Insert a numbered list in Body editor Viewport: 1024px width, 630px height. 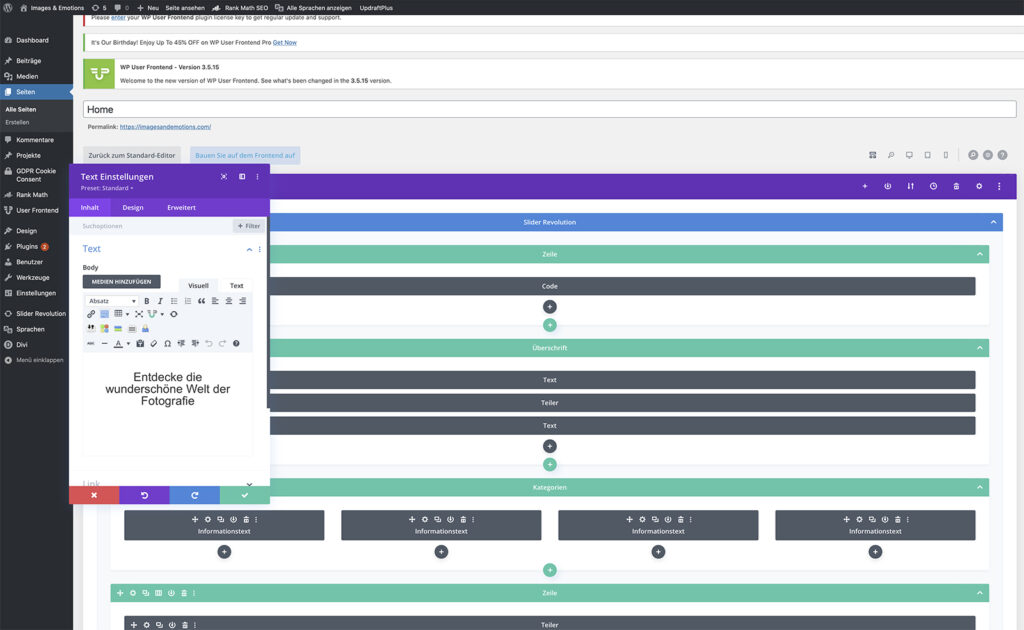(187, 301)
